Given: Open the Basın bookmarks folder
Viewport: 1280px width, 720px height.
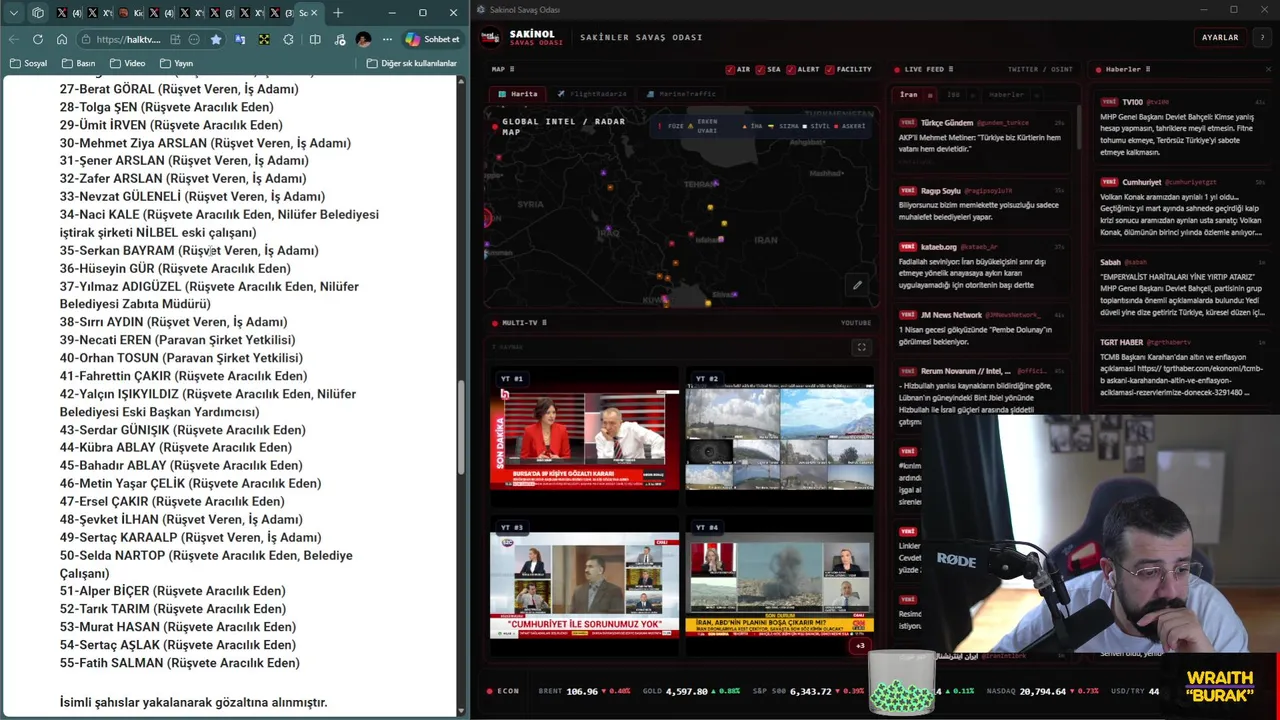Looking at the screenshot, I should coord(79,63).
